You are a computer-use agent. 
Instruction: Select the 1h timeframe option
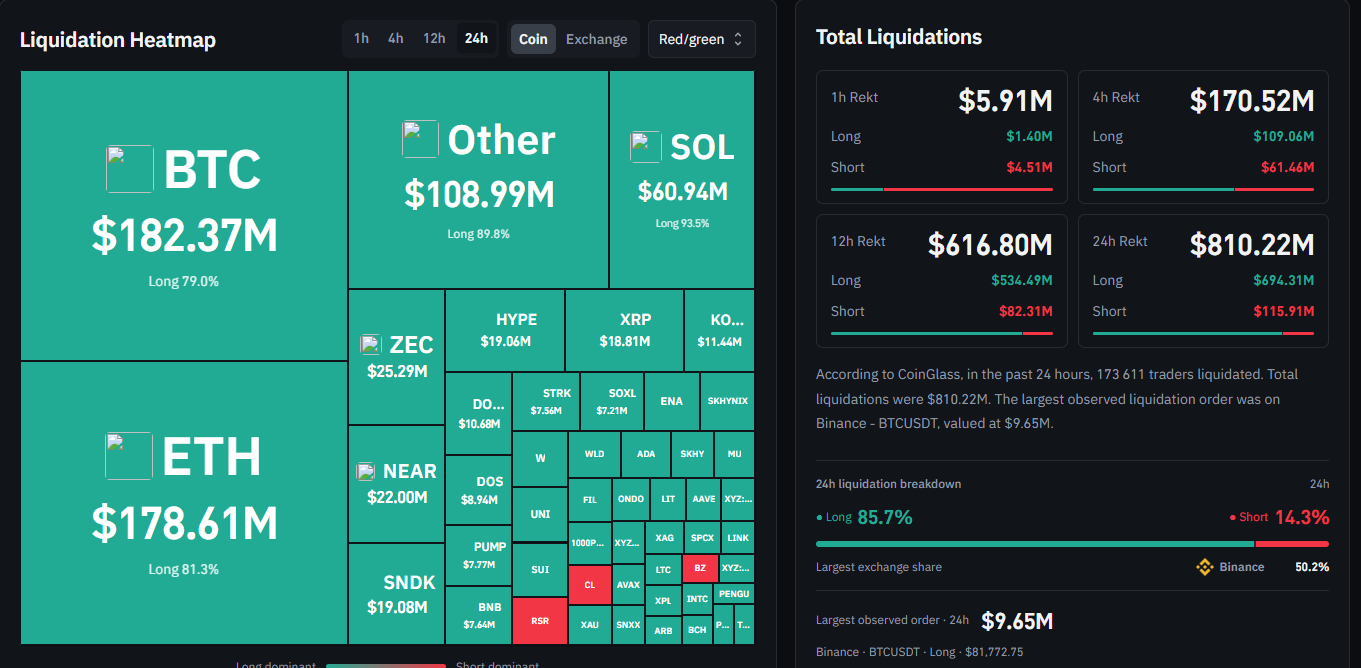361,38
